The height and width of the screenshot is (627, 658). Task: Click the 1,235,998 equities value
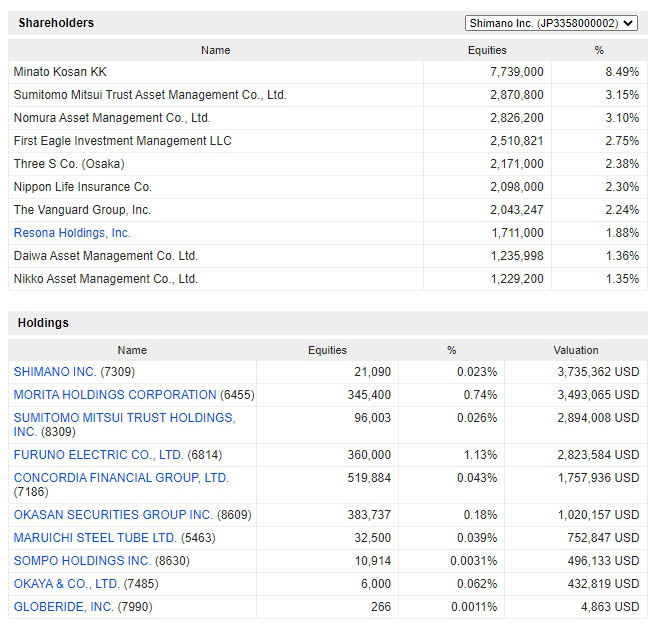[517, 256]
